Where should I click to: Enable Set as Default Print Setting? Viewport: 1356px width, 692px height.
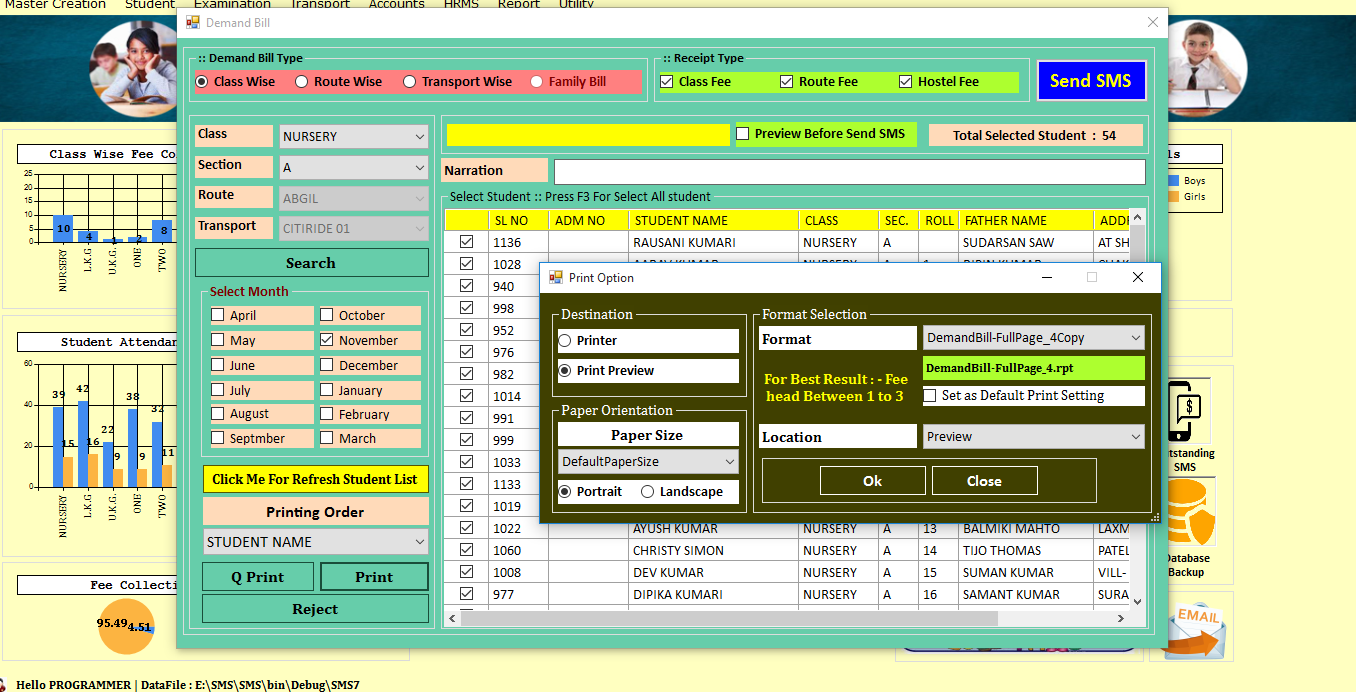[x=930, y=396]
